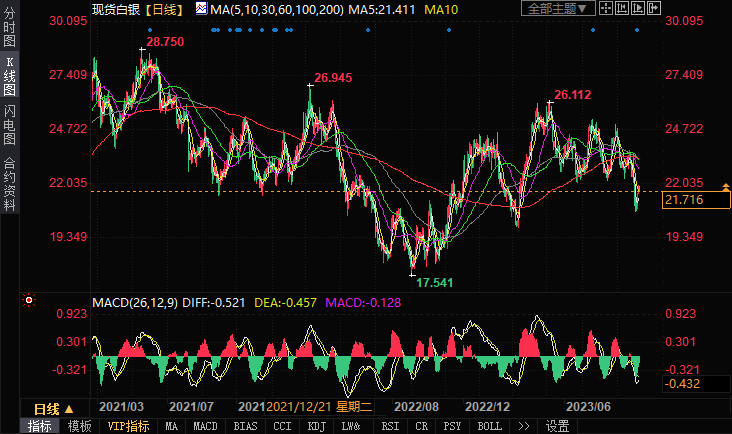Switch to 分时图 view

coord(9,27)
